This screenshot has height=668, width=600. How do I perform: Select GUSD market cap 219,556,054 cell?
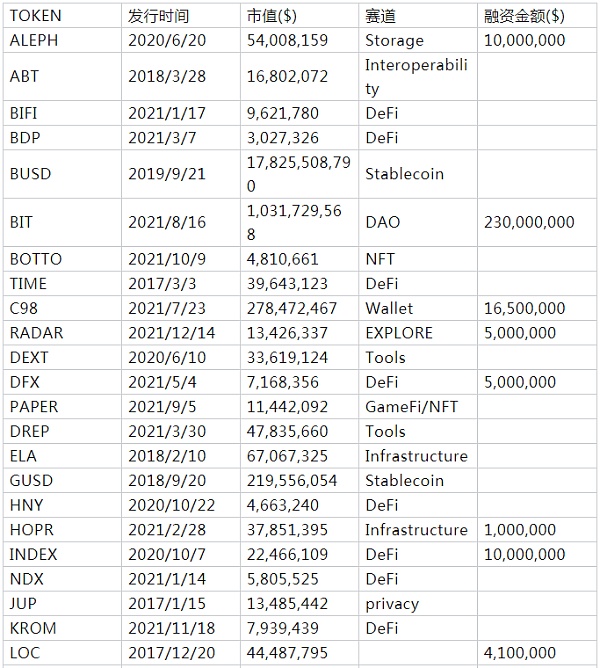point(296,480)
